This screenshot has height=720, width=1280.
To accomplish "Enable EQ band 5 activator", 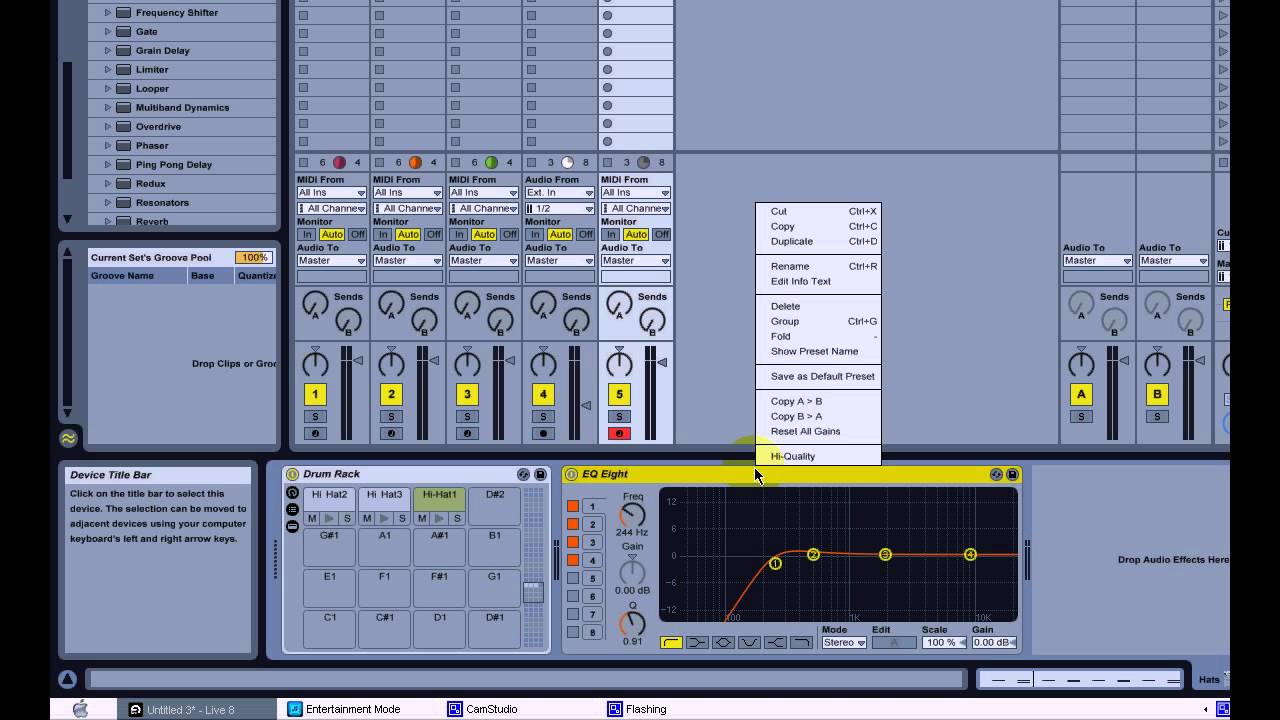I will [573, 578].
